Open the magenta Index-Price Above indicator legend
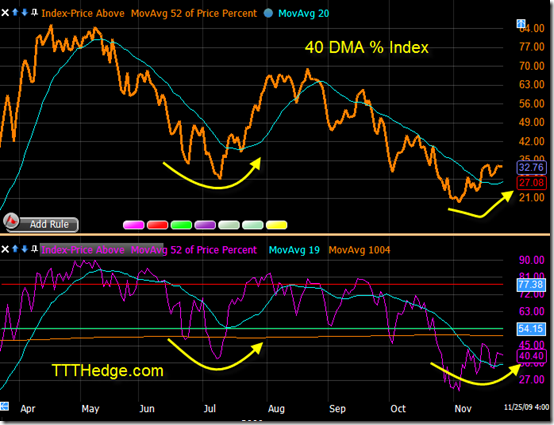Viewport: 554px width, 425px height. [x=149, y=250]
